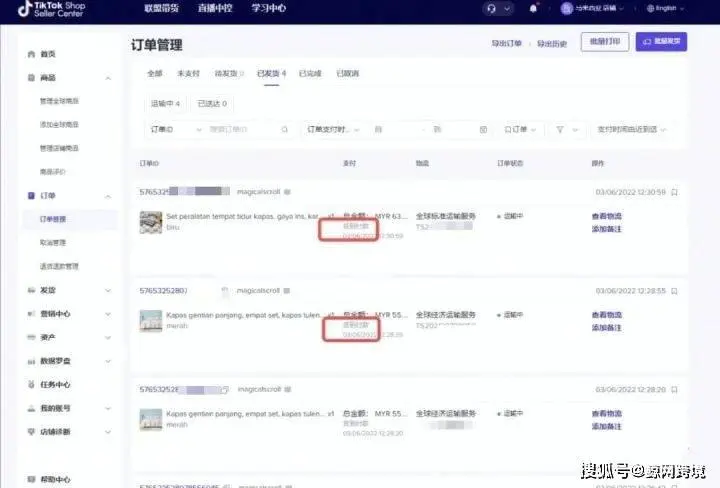Switch to the 已取消 tab

[x=348, y=73]
